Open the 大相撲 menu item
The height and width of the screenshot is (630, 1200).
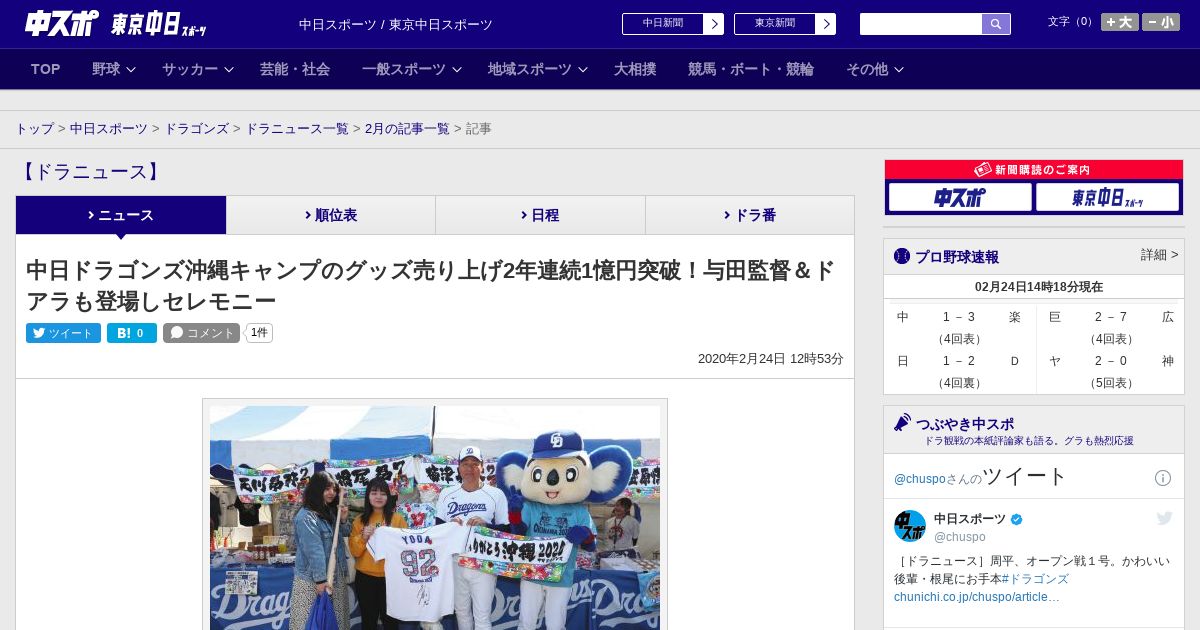[x=635, y=69]
